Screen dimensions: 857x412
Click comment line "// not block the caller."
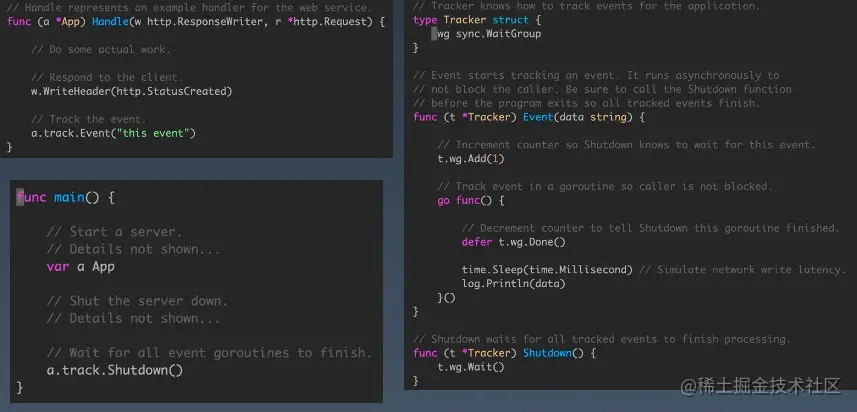602,90
